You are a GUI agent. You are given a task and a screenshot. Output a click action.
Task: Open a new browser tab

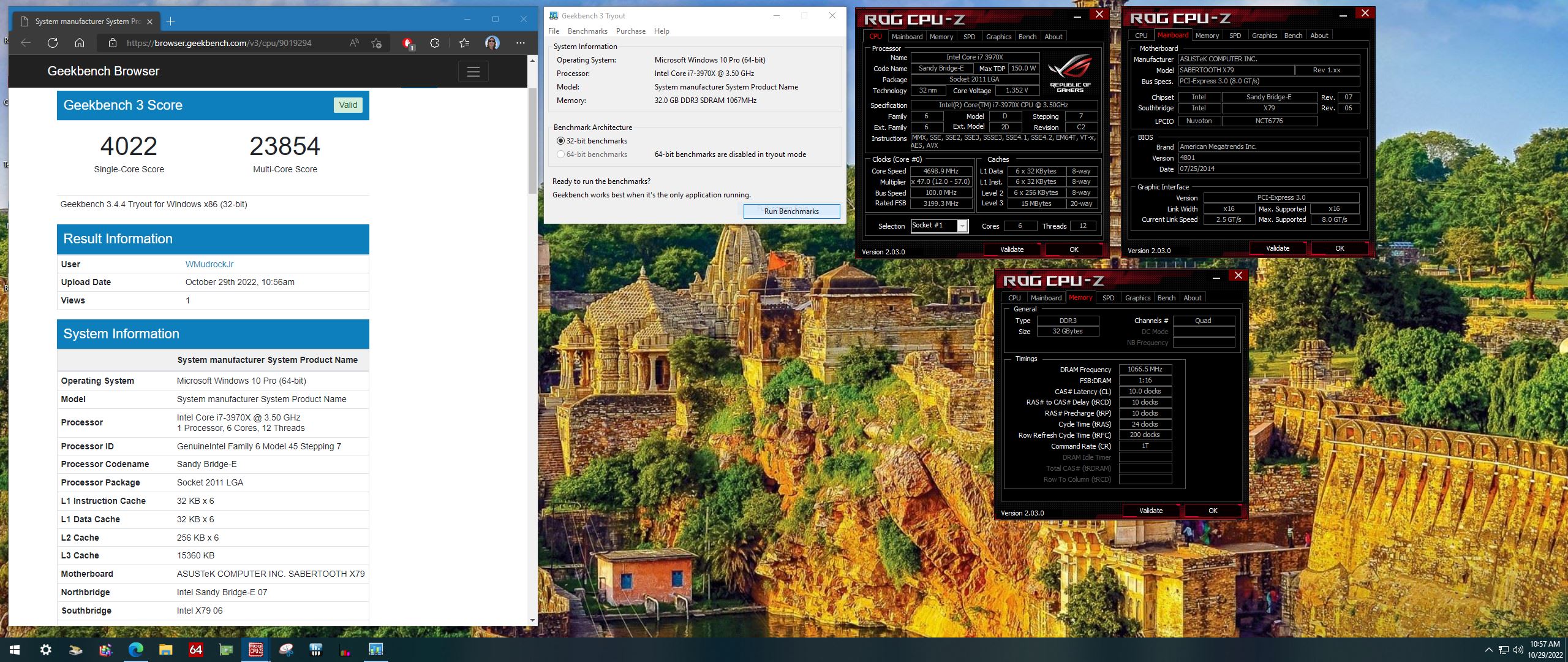171,21
